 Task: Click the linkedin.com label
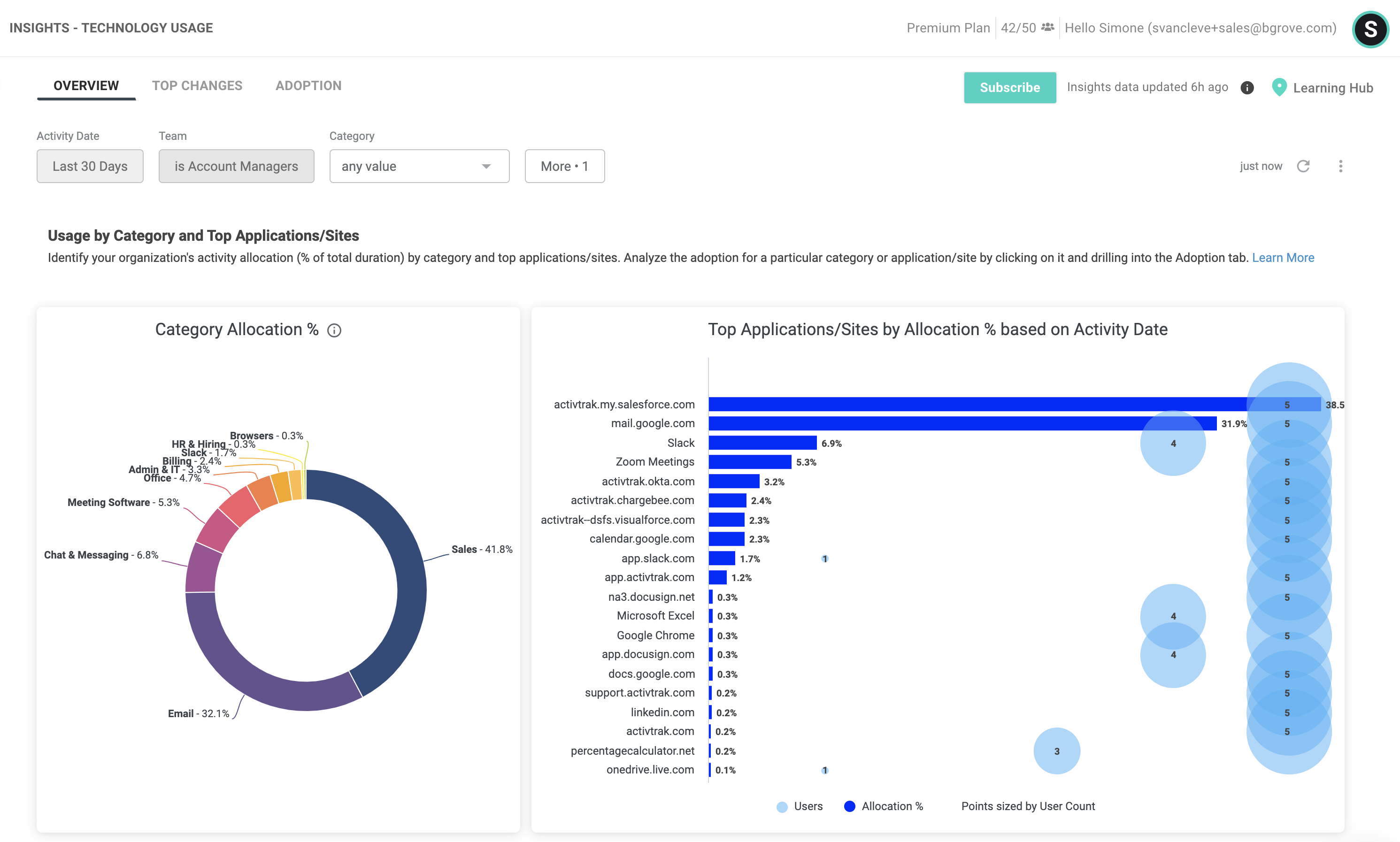point(662,712)
